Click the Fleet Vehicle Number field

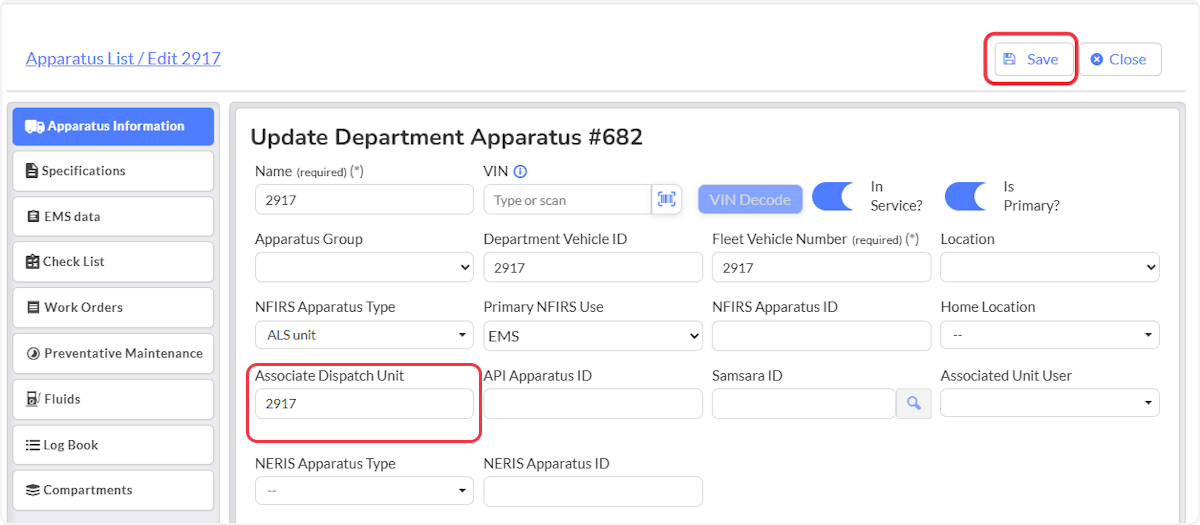click(x=821, y=267)
